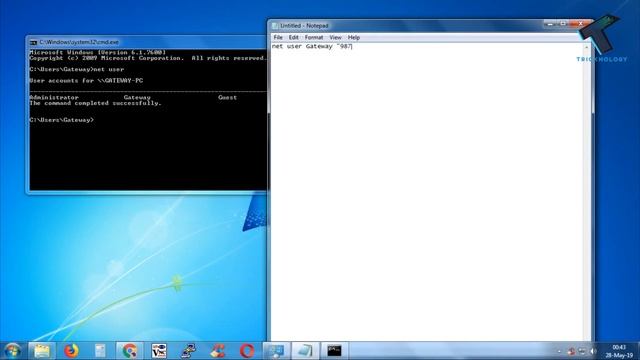Open the Notepad Edit menu
This screenshot has height=360, width=640.
(293, 38)
